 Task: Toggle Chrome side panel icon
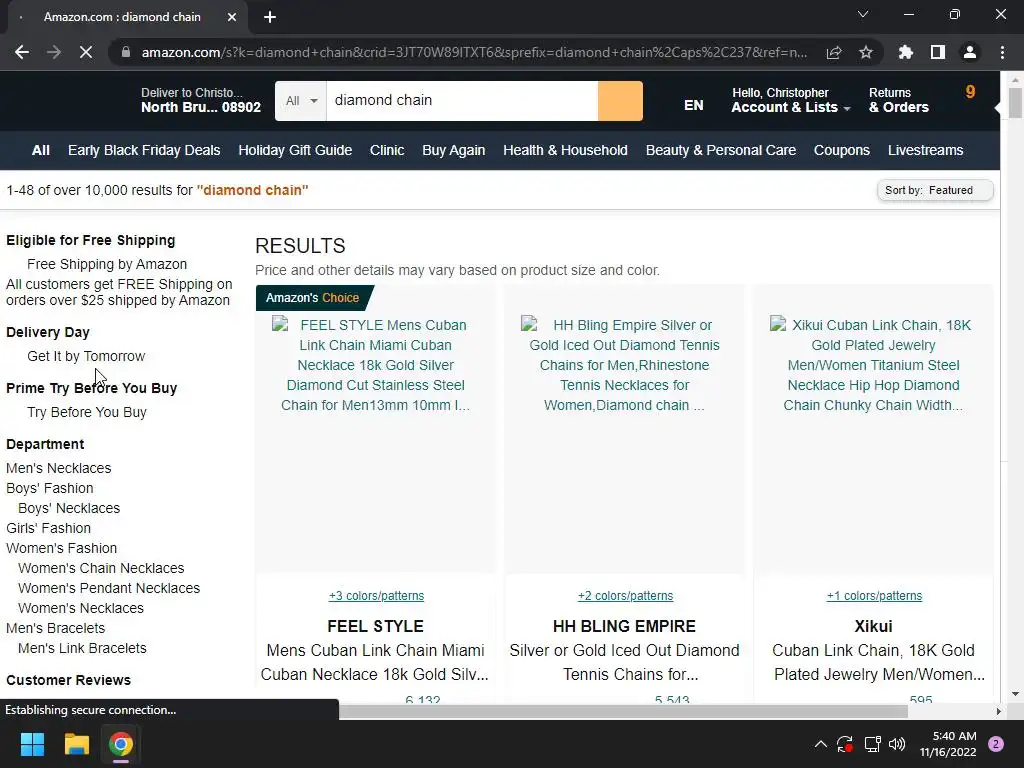938,52
